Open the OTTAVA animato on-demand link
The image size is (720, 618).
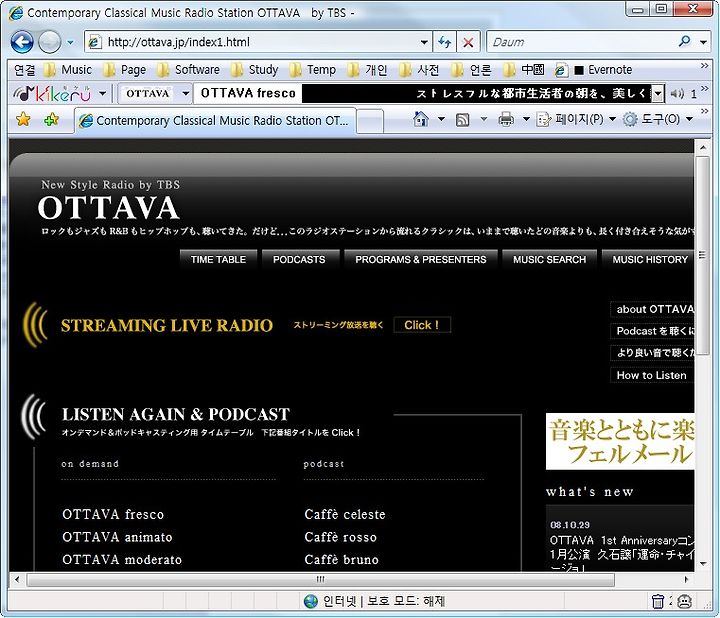117,537
